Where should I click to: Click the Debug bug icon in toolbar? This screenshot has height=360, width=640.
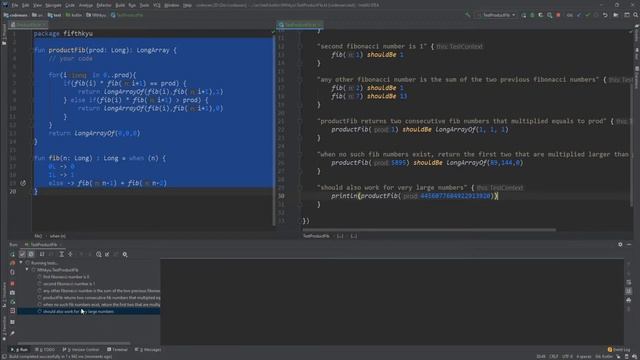532,15
